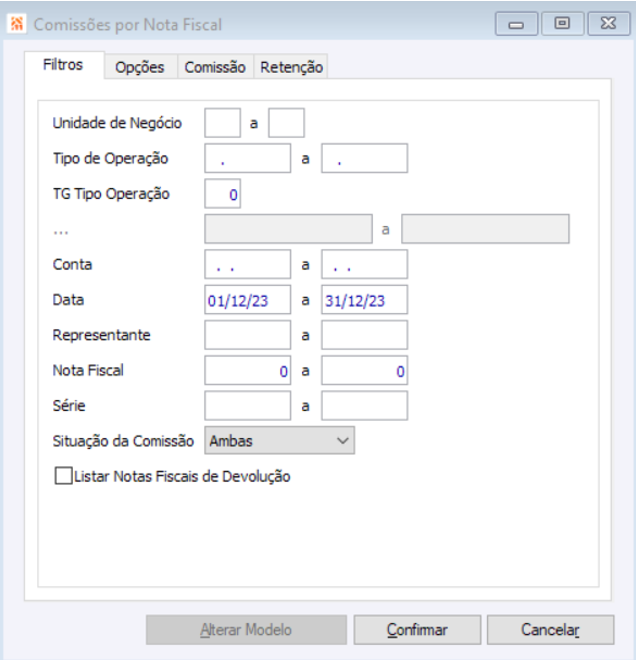Switch to the Opções tab

tap(139, 67)
